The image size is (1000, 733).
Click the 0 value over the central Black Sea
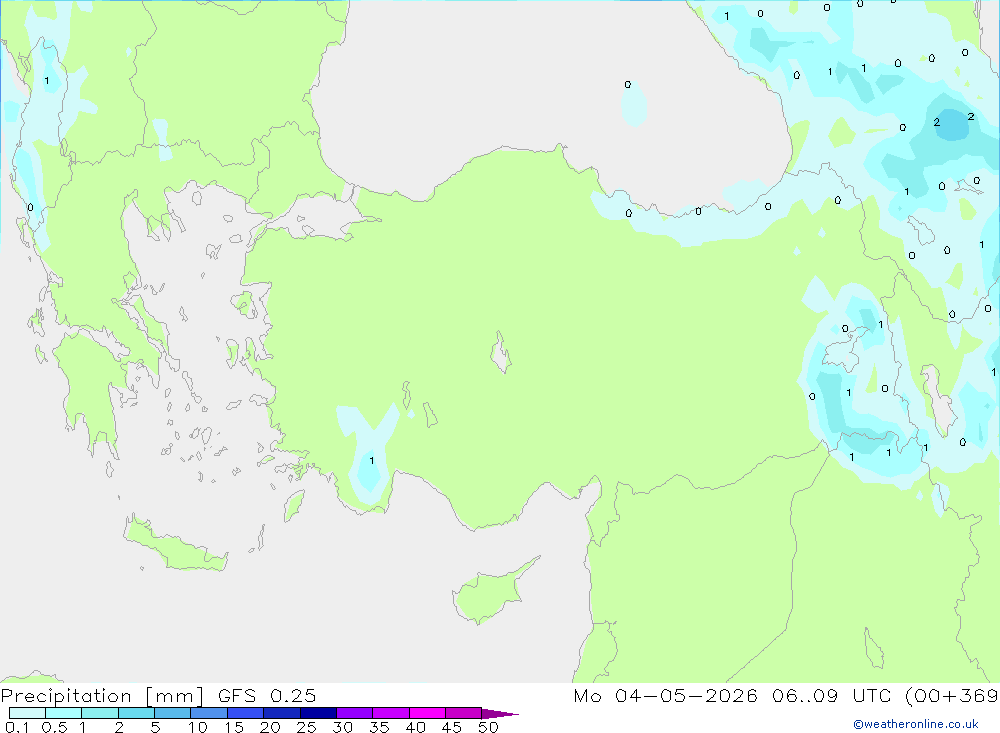coord(628,84)
